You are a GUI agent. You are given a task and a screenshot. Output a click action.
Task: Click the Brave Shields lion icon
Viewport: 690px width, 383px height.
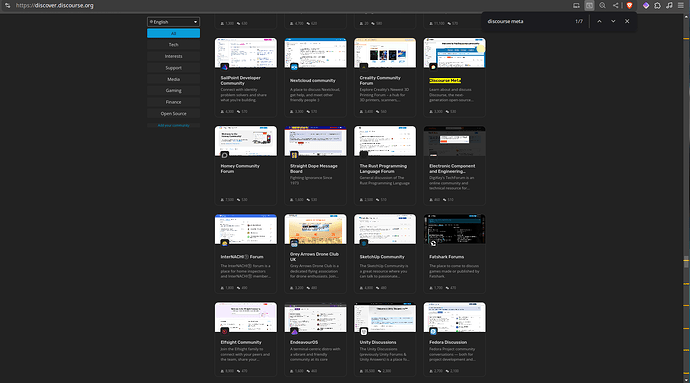coord(629,5)
